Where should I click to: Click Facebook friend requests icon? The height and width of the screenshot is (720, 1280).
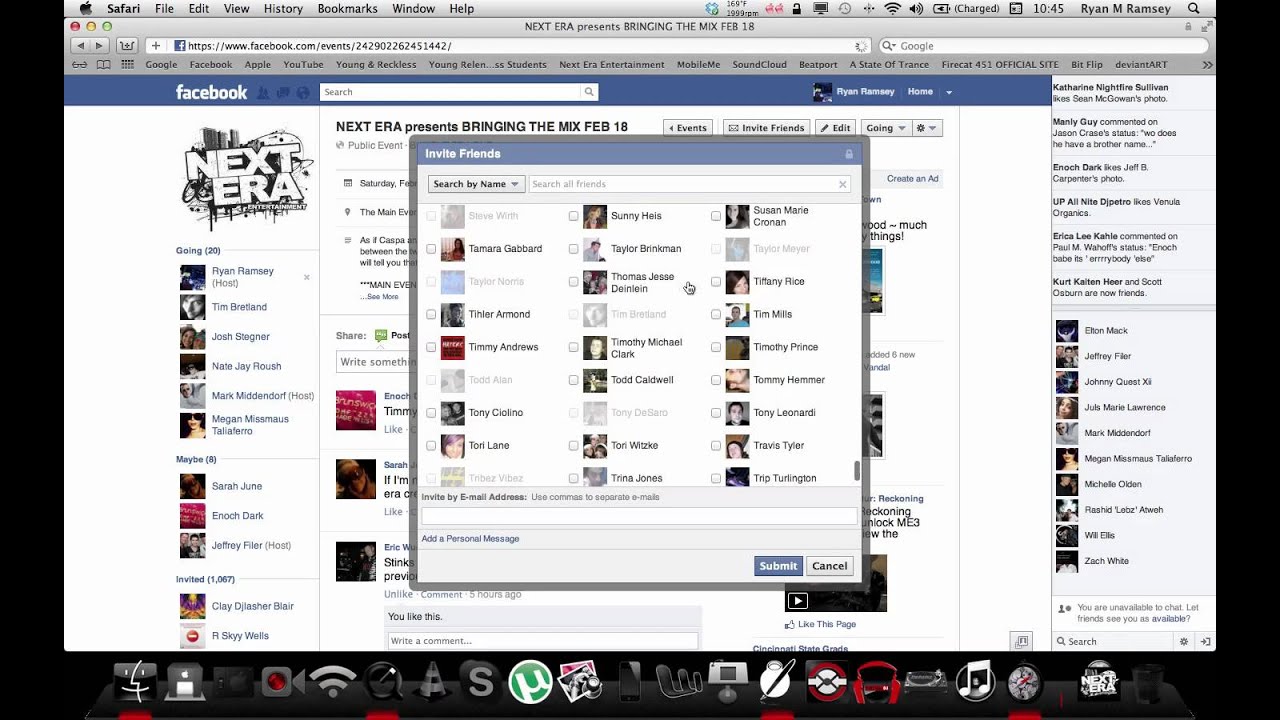[263, 92]
